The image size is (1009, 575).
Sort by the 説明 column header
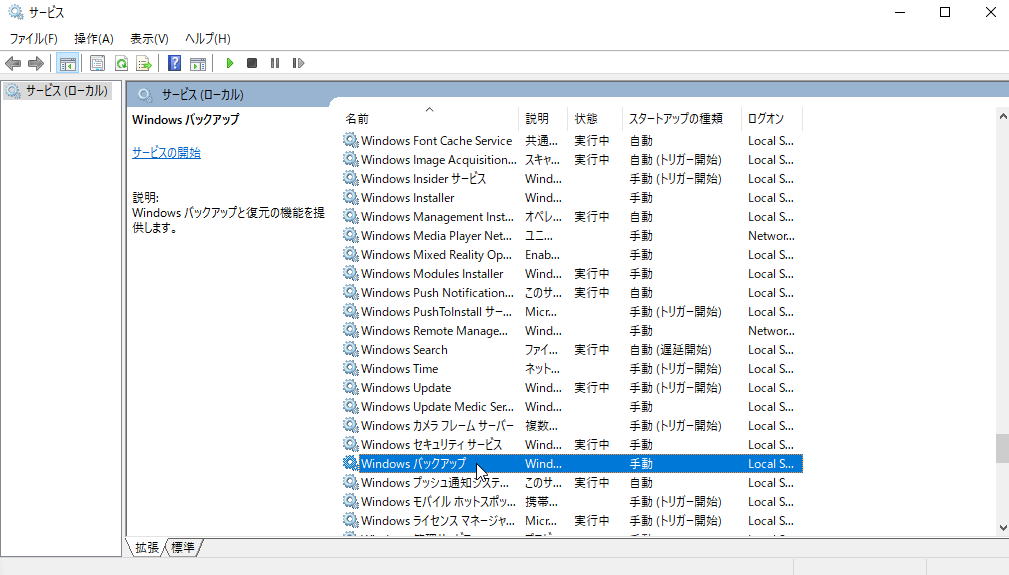pyautogui.click(x=543, y=118)
